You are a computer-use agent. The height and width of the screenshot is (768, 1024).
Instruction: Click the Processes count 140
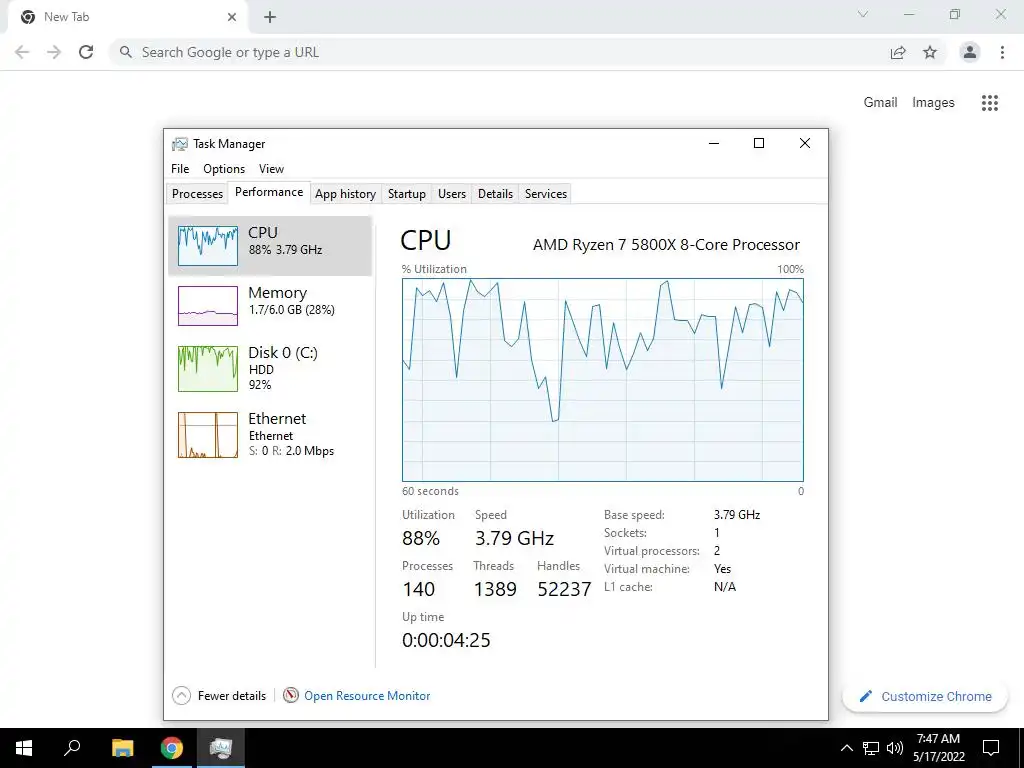(419, 589)
